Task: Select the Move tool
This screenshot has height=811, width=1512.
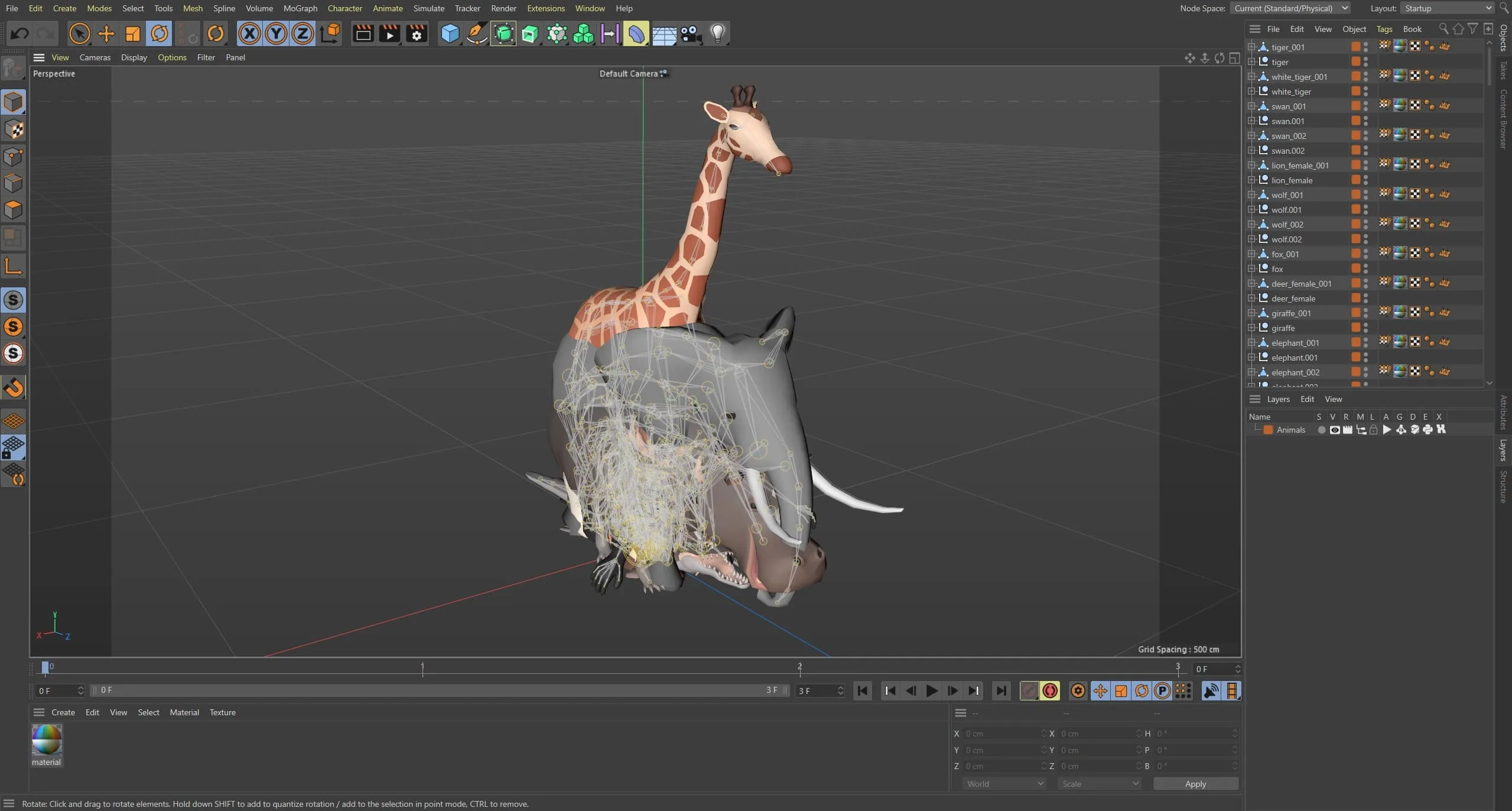Action: coord(106,33)
